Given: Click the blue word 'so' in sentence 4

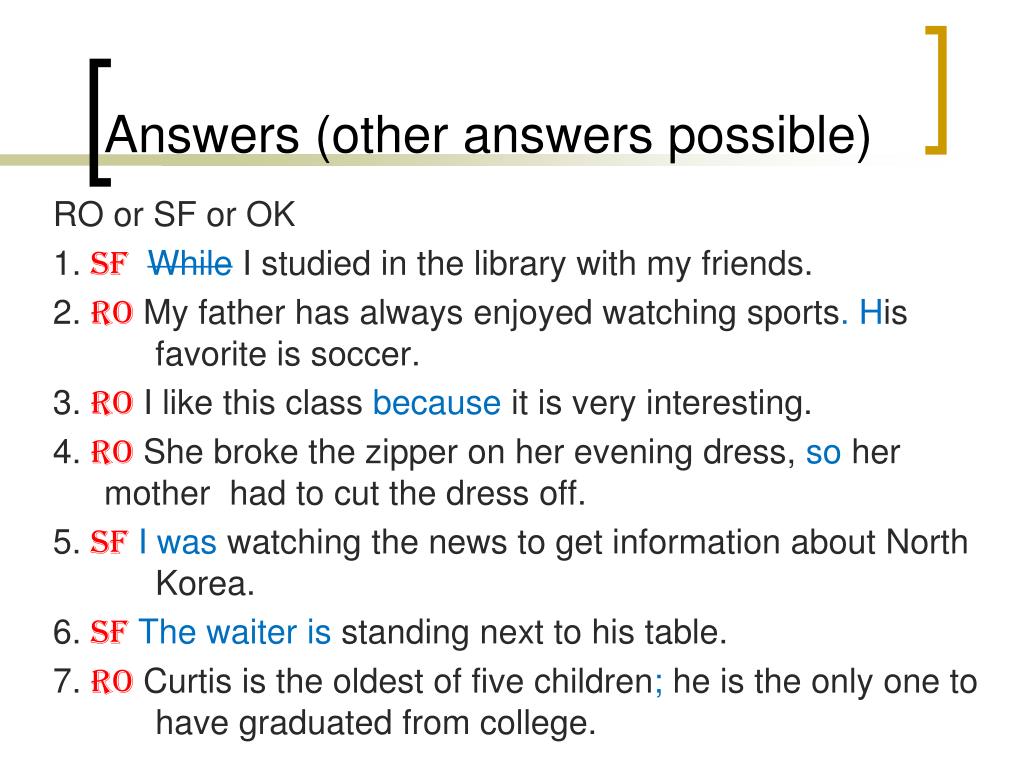Looking at the screenshot, I should 823,453.
